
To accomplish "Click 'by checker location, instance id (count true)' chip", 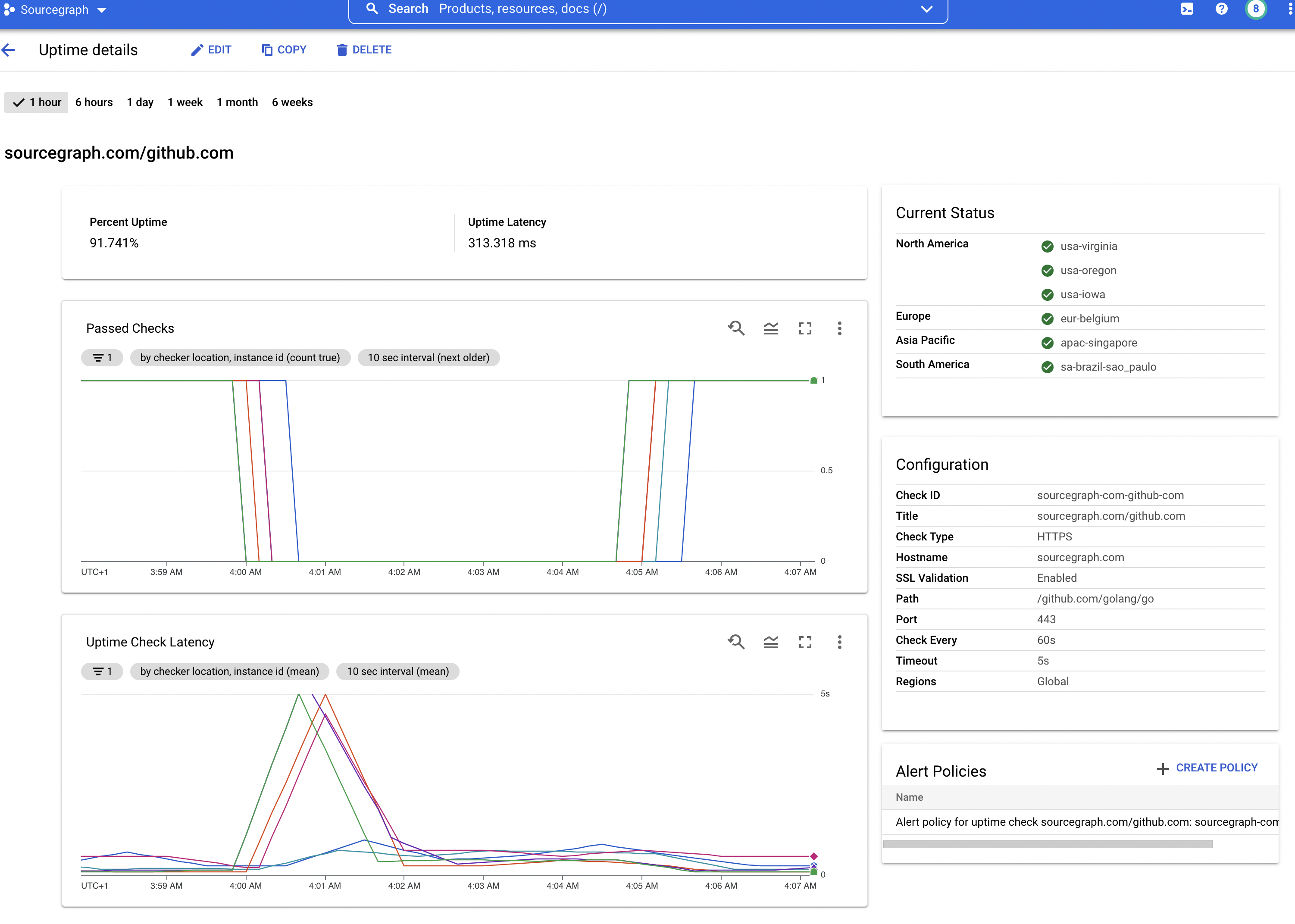I will pyautogui.click(x=240, y=357).
